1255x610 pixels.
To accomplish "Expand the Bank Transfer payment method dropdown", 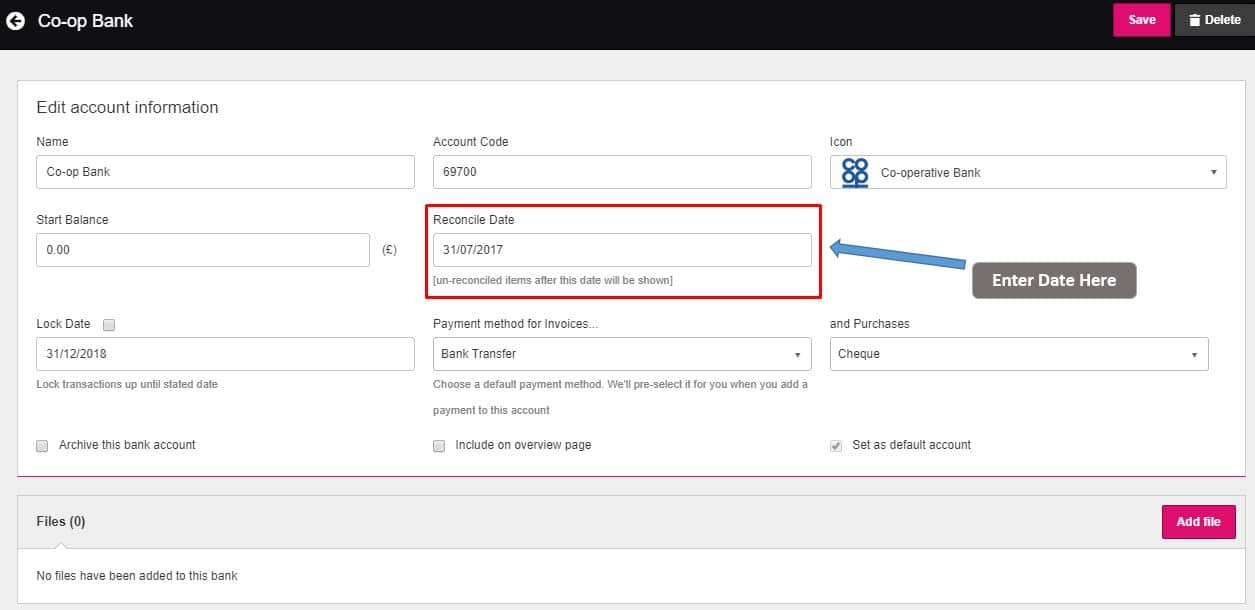I will pos(621,354).
